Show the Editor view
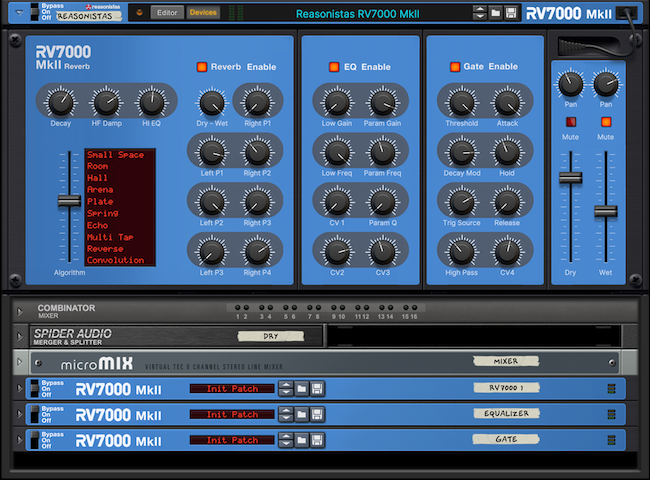The width and height of the screenshot is (650, 480). (167, 12)
